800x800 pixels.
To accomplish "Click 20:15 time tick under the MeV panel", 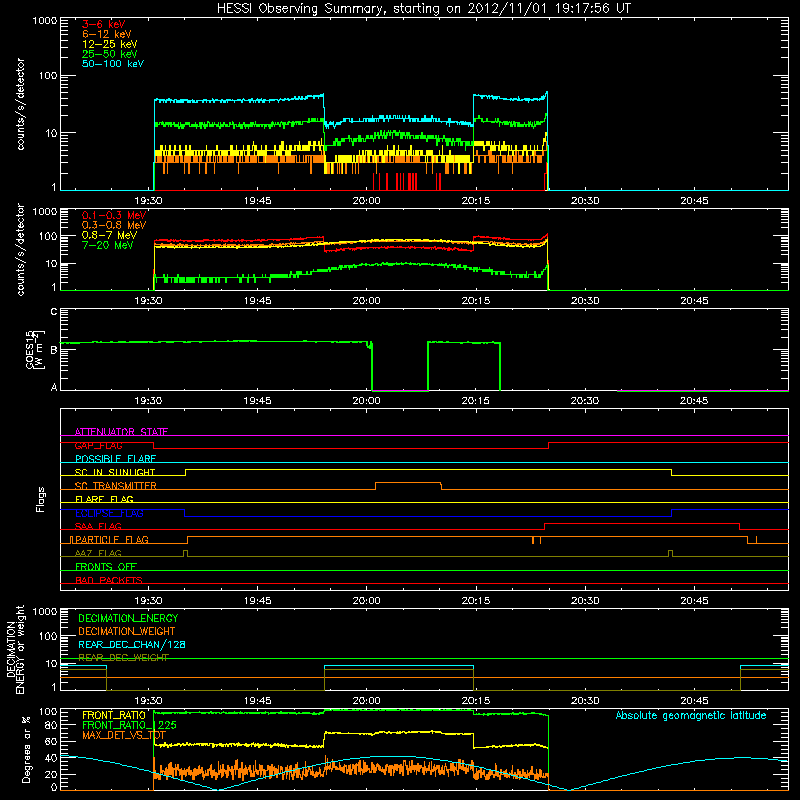I will [476, 301].
